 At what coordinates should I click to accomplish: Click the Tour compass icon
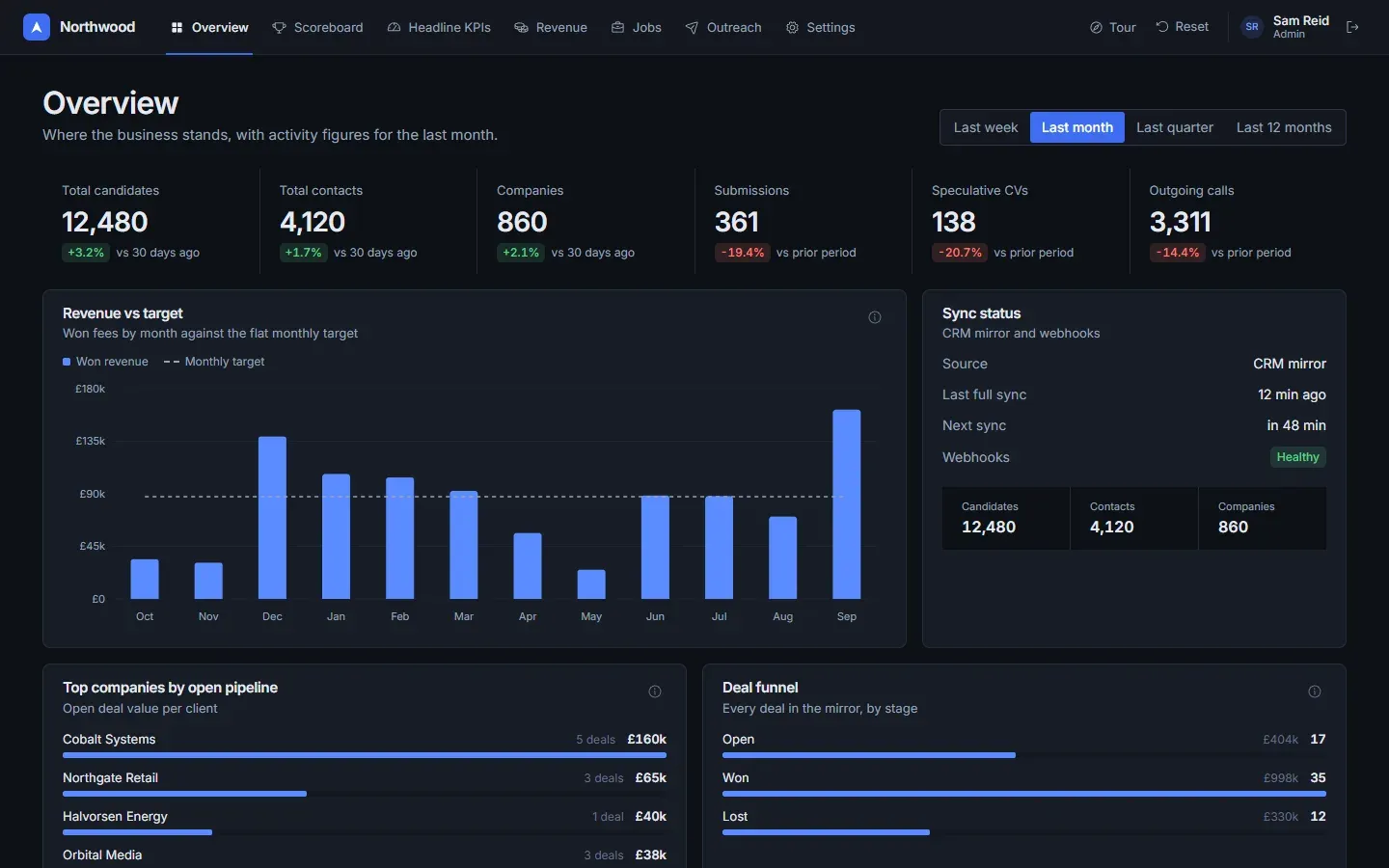pyautogui.click(x=1096, y=28)
